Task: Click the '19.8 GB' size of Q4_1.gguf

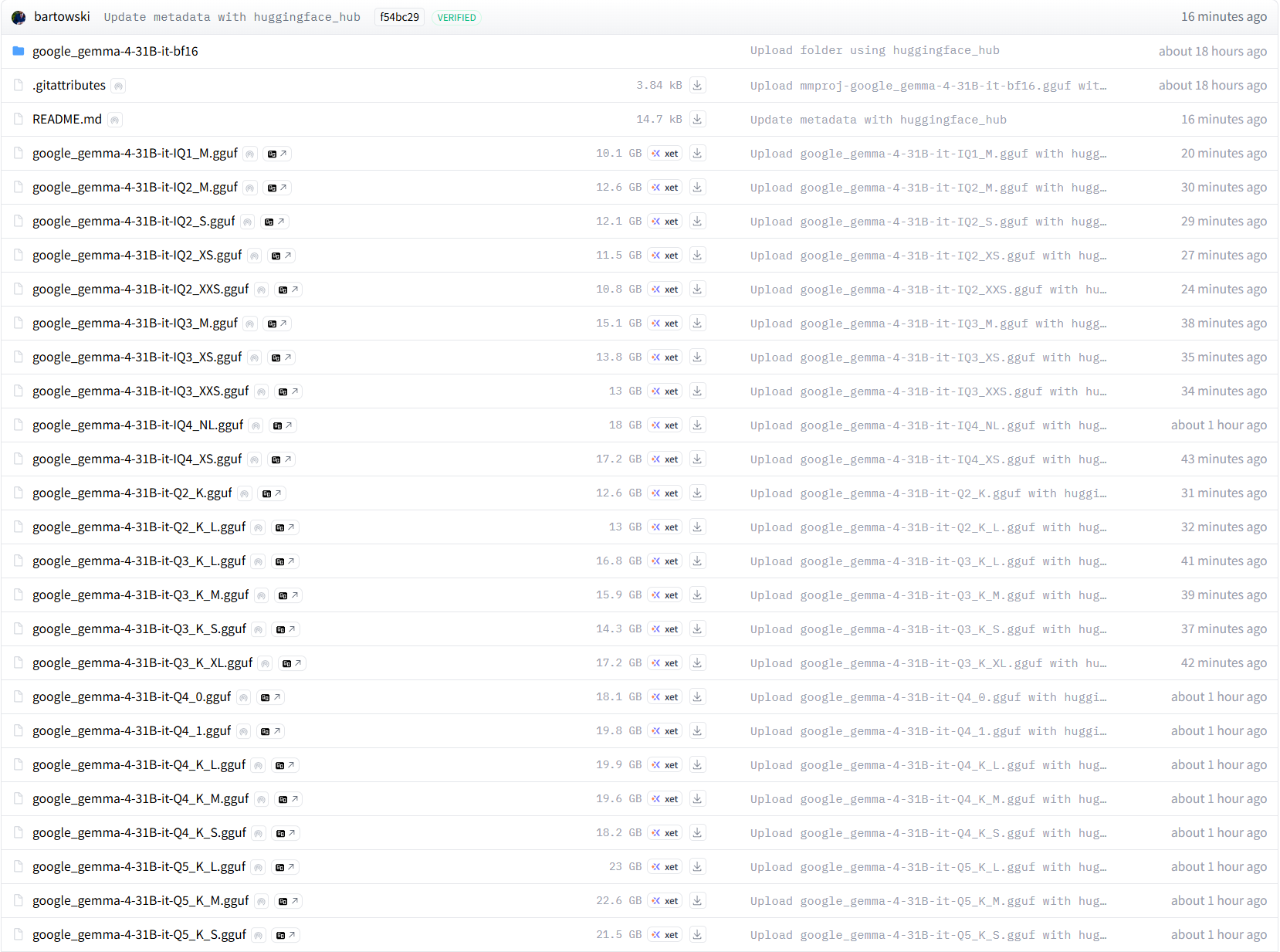Action: coord(618,730)
